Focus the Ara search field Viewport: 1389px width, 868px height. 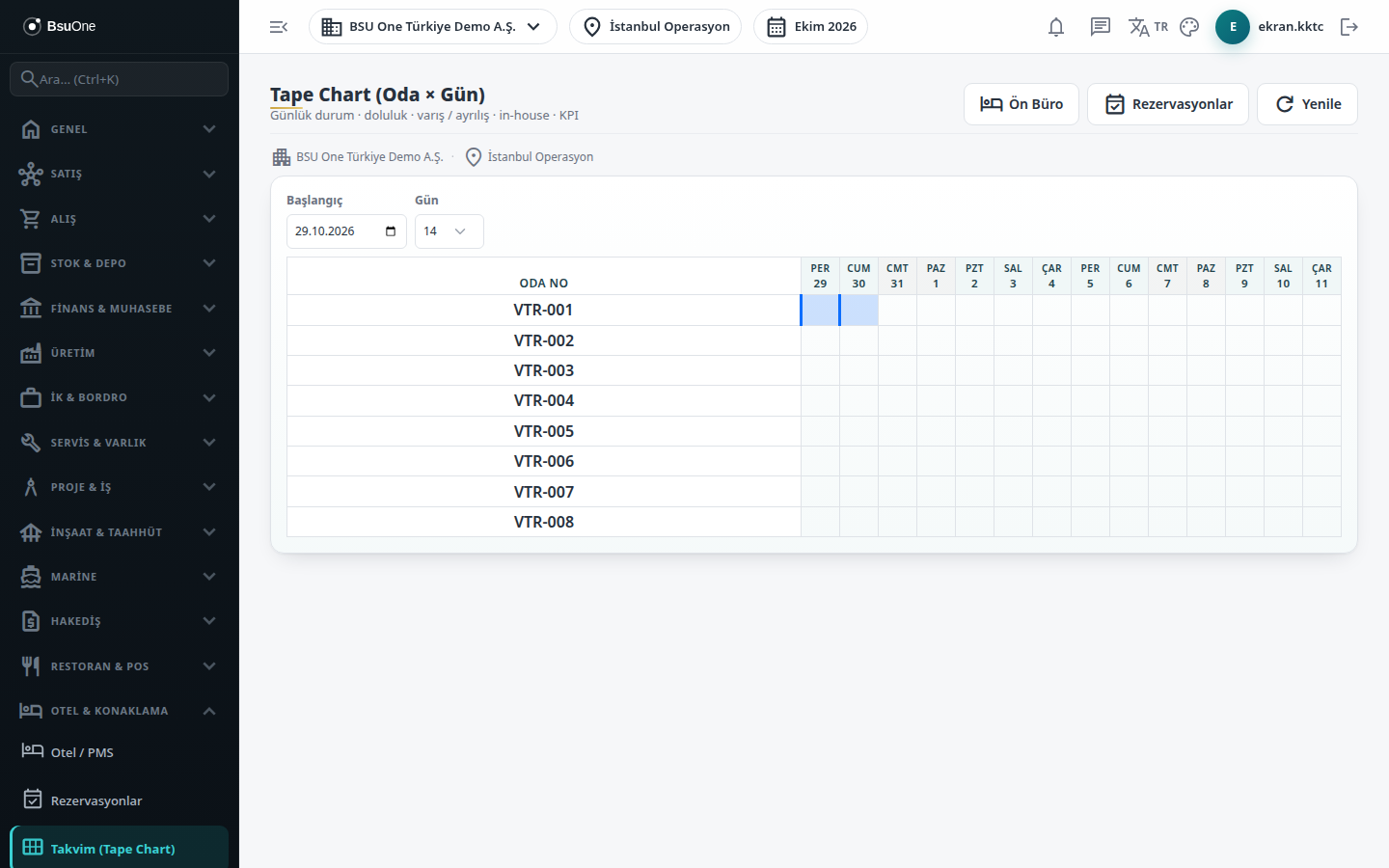click(x=119, y=79)
